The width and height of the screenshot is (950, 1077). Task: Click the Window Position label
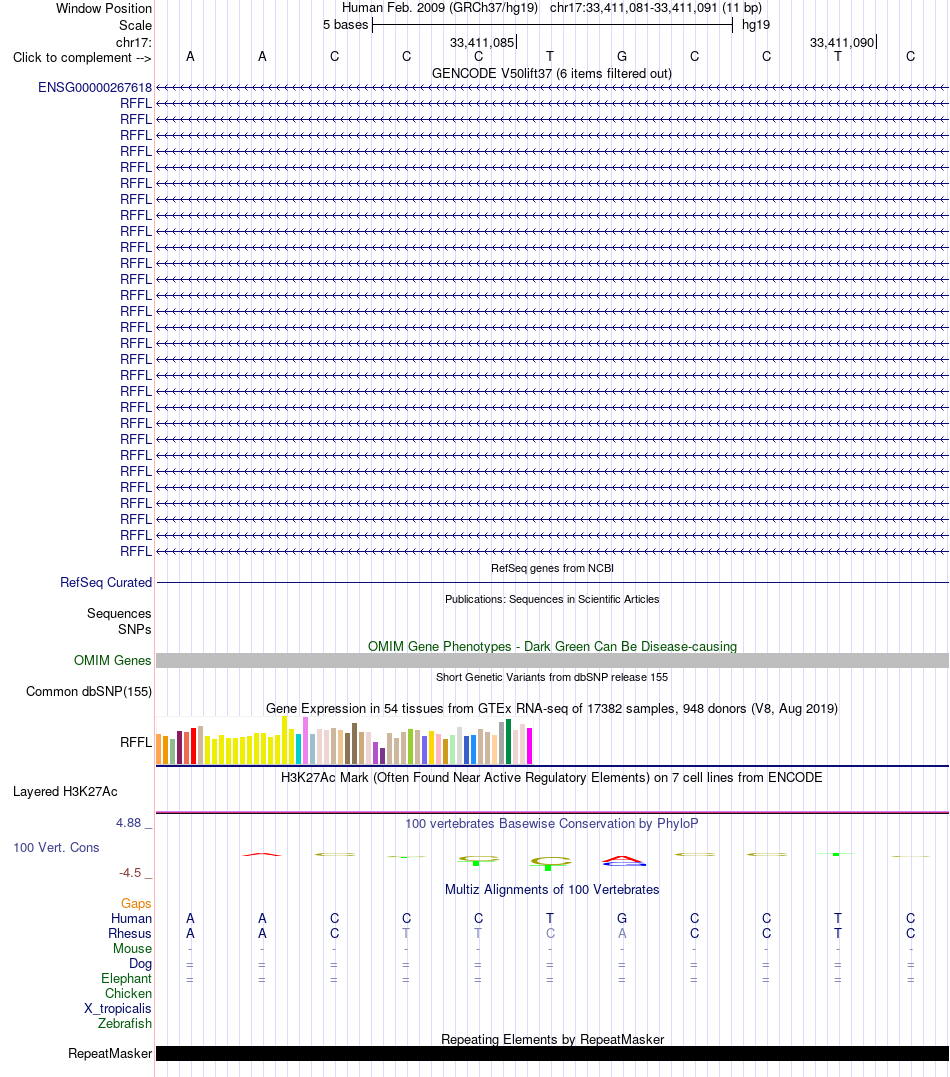click(104, 8)
